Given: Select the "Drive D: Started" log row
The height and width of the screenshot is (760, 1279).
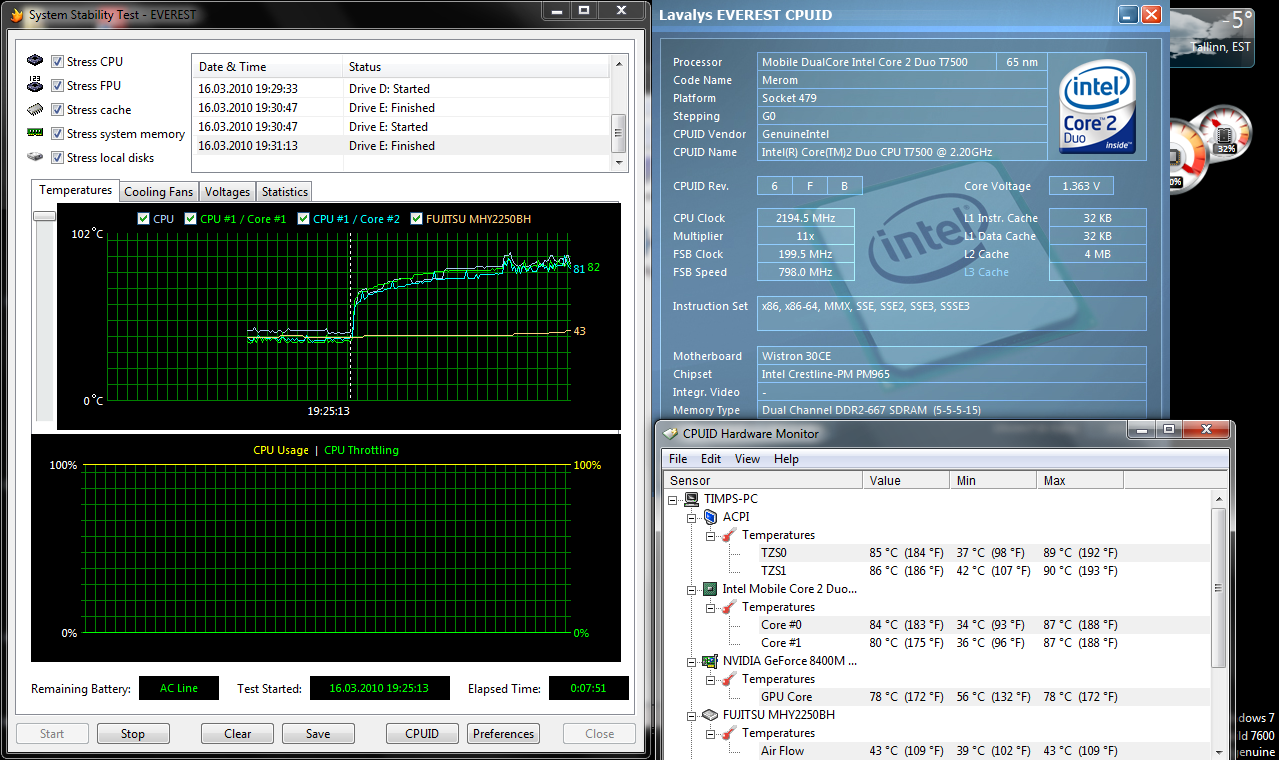Looking at the screenshot, I should tap(401, 89).
